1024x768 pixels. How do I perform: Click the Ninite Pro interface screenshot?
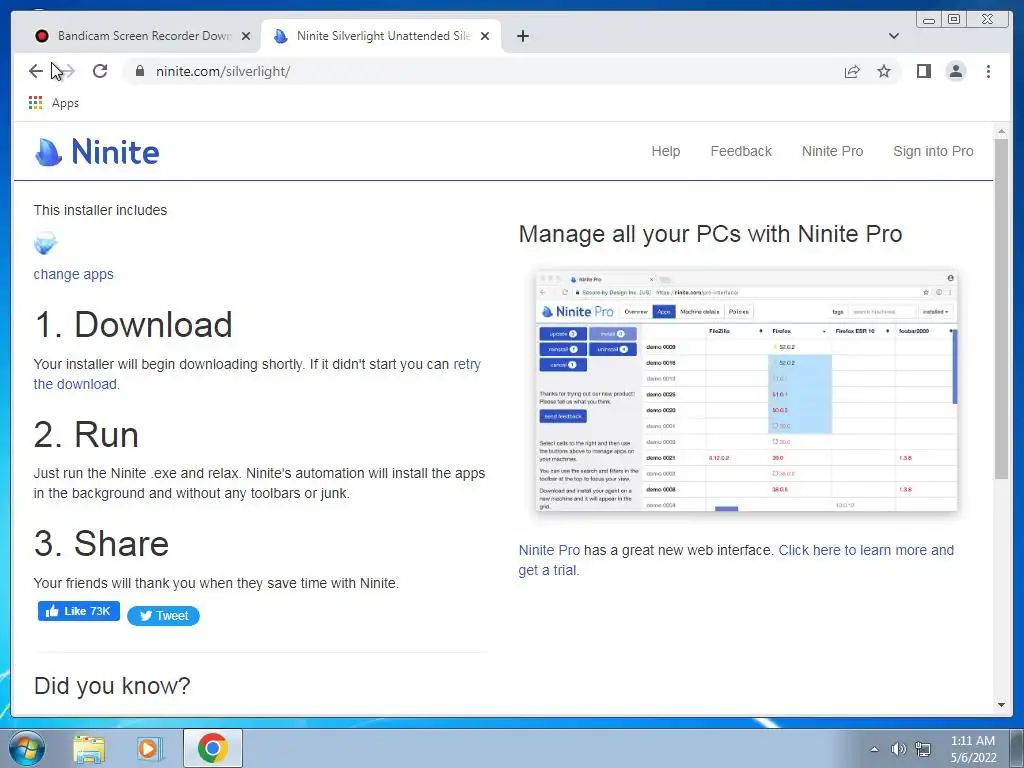tap(746, 391)
